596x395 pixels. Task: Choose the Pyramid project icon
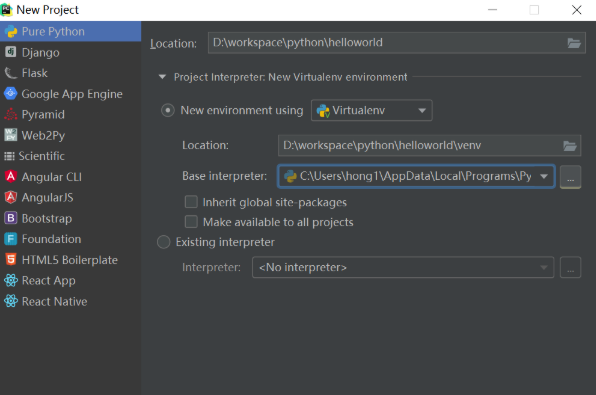click(x=11, y=114)
